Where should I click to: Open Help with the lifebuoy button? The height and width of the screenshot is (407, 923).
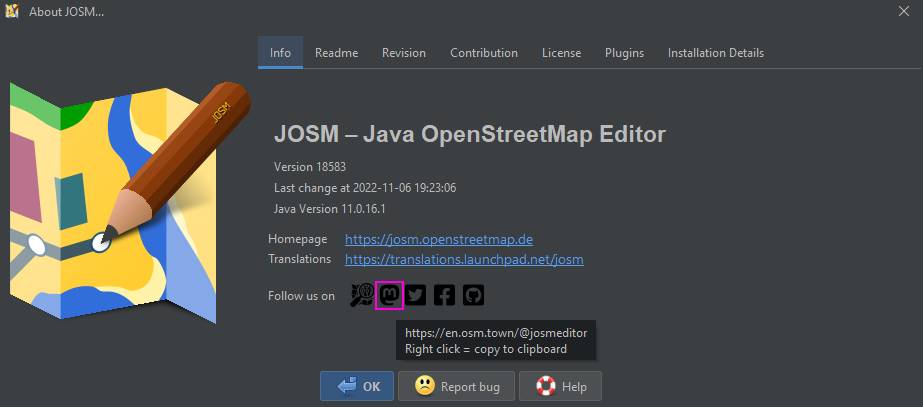click(x=560, y=386)
